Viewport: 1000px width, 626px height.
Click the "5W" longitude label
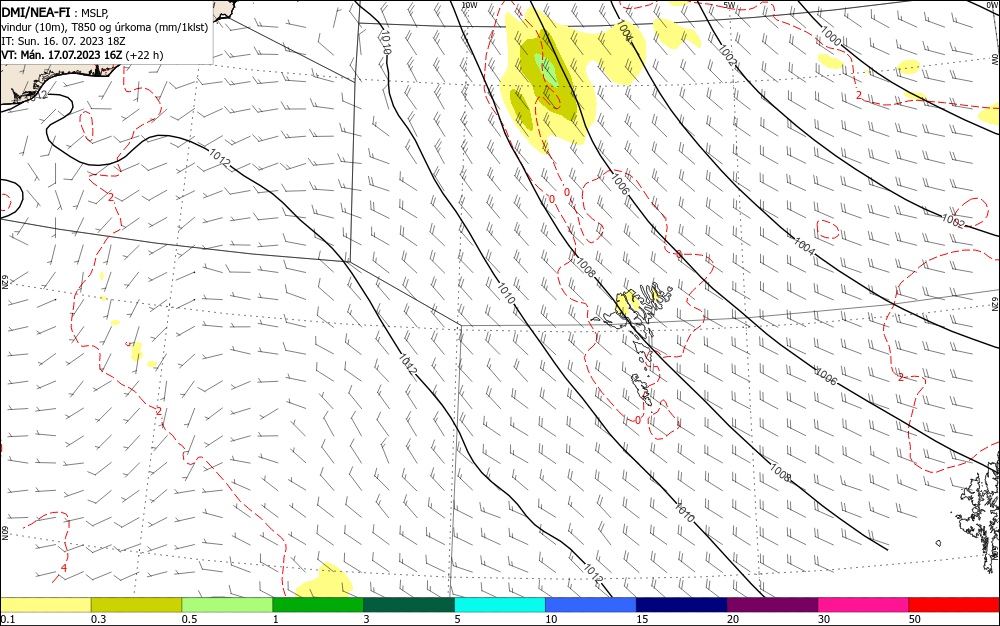(730, 5)
